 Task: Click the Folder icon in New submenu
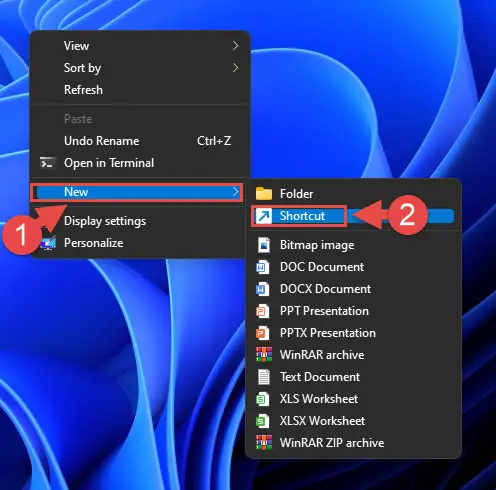(x=264, y=194)
